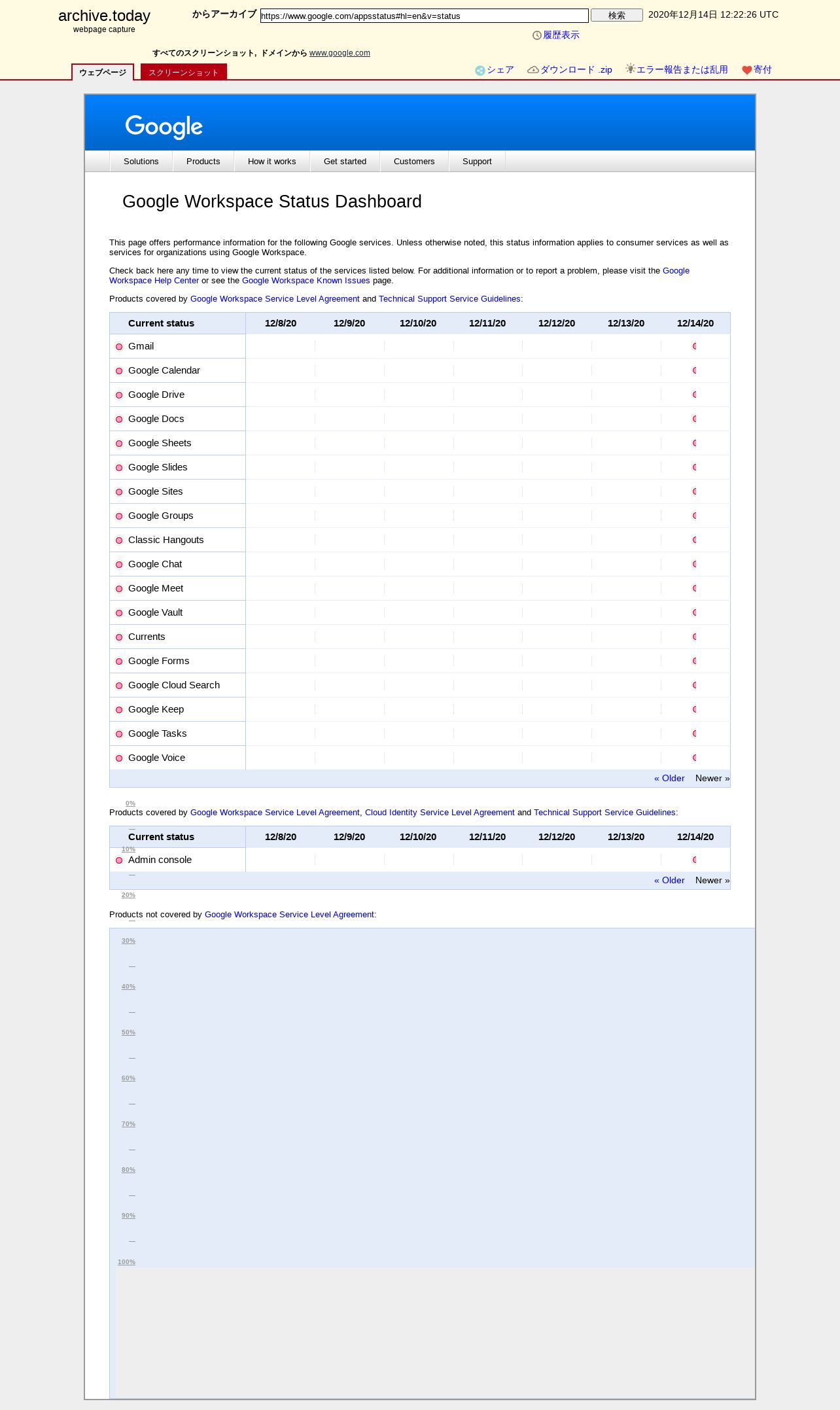Click the Google Cloud Search row label

(174, 685)
